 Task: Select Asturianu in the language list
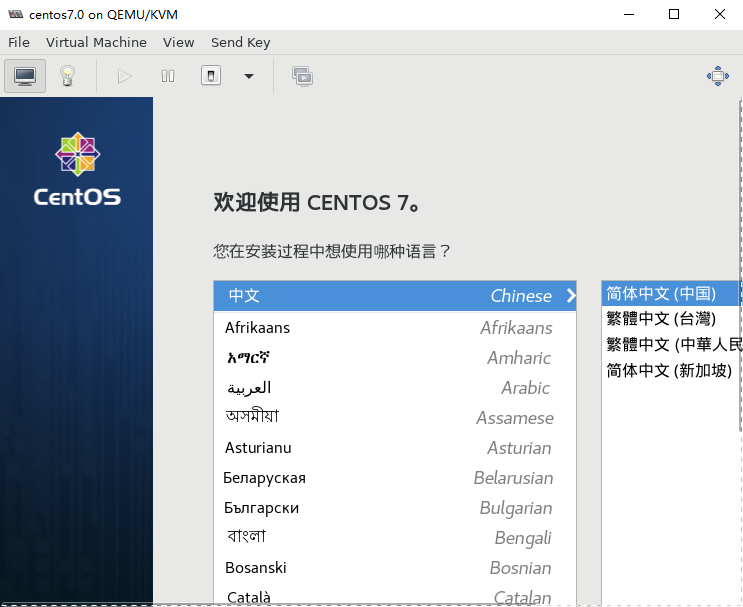(395, 448)
